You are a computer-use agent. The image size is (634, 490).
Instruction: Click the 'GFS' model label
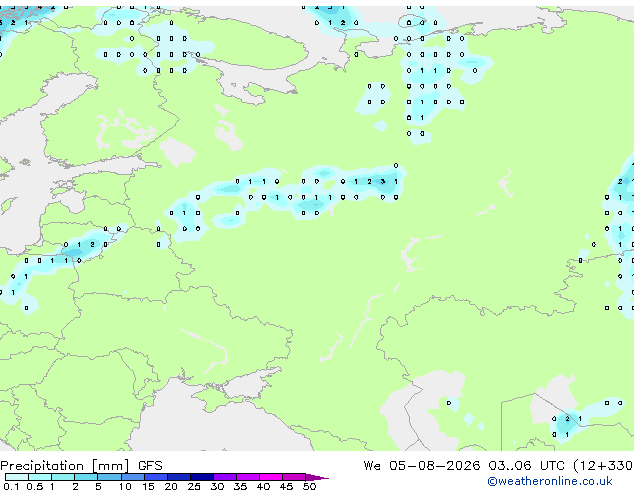click(x=150, y=466)
